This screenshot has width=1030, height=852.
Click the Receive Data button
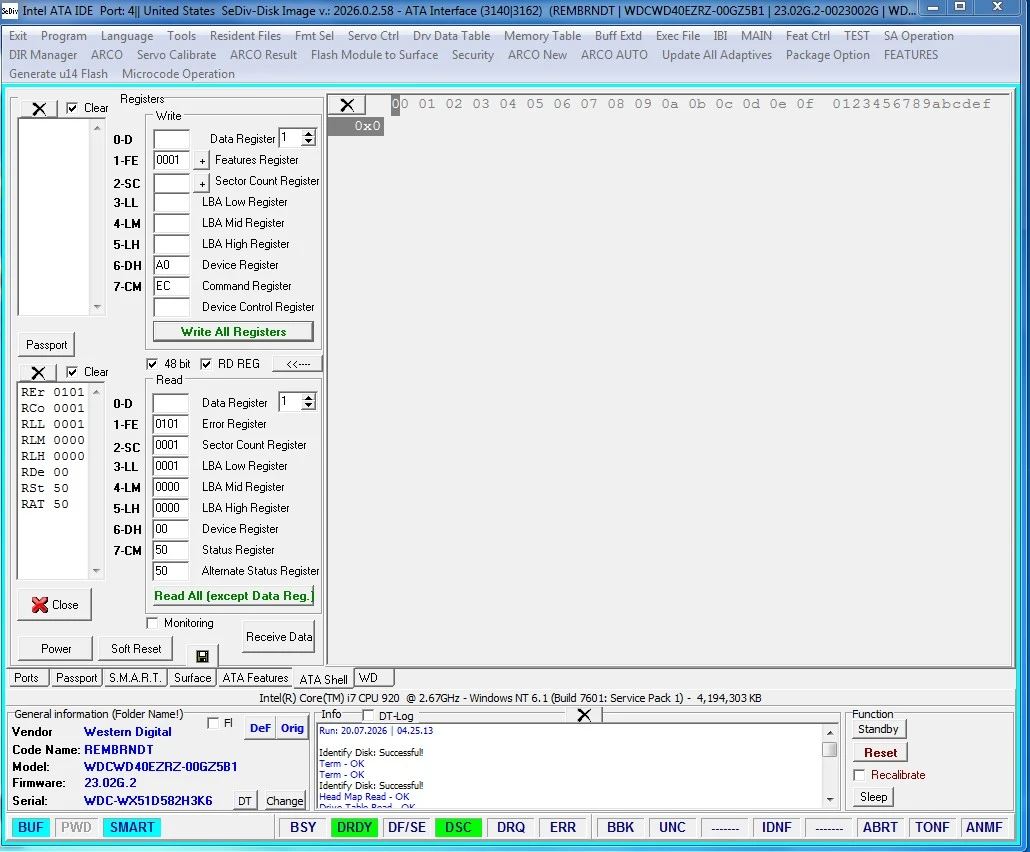[x=279, y=637]
